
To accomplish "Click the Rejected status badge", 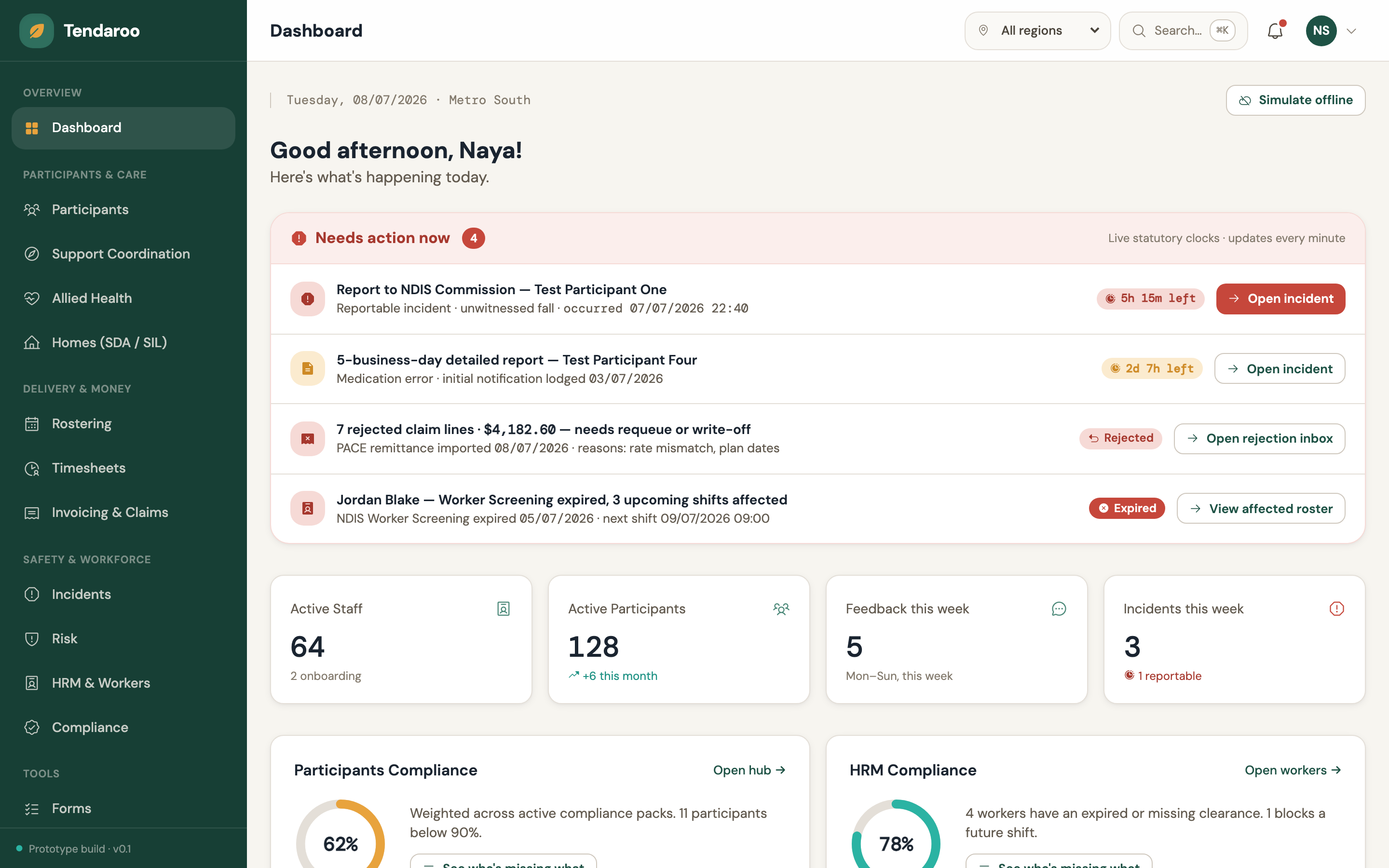I will (x=1120, y=439).
